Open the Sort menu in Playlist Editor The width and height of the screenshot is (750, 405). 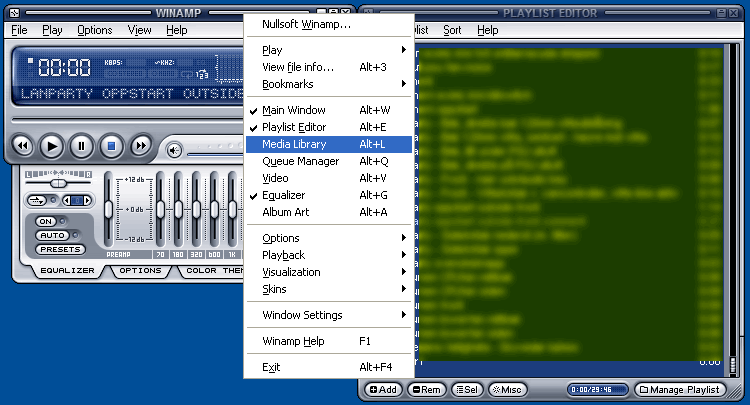(452, 30)
